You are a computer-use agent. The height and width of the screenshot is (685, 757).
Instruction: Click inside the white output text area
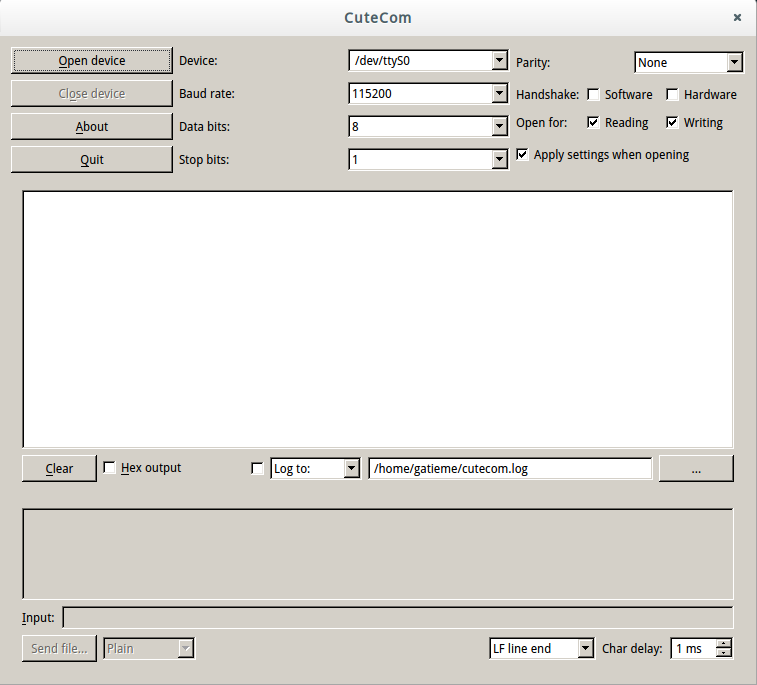378,319
